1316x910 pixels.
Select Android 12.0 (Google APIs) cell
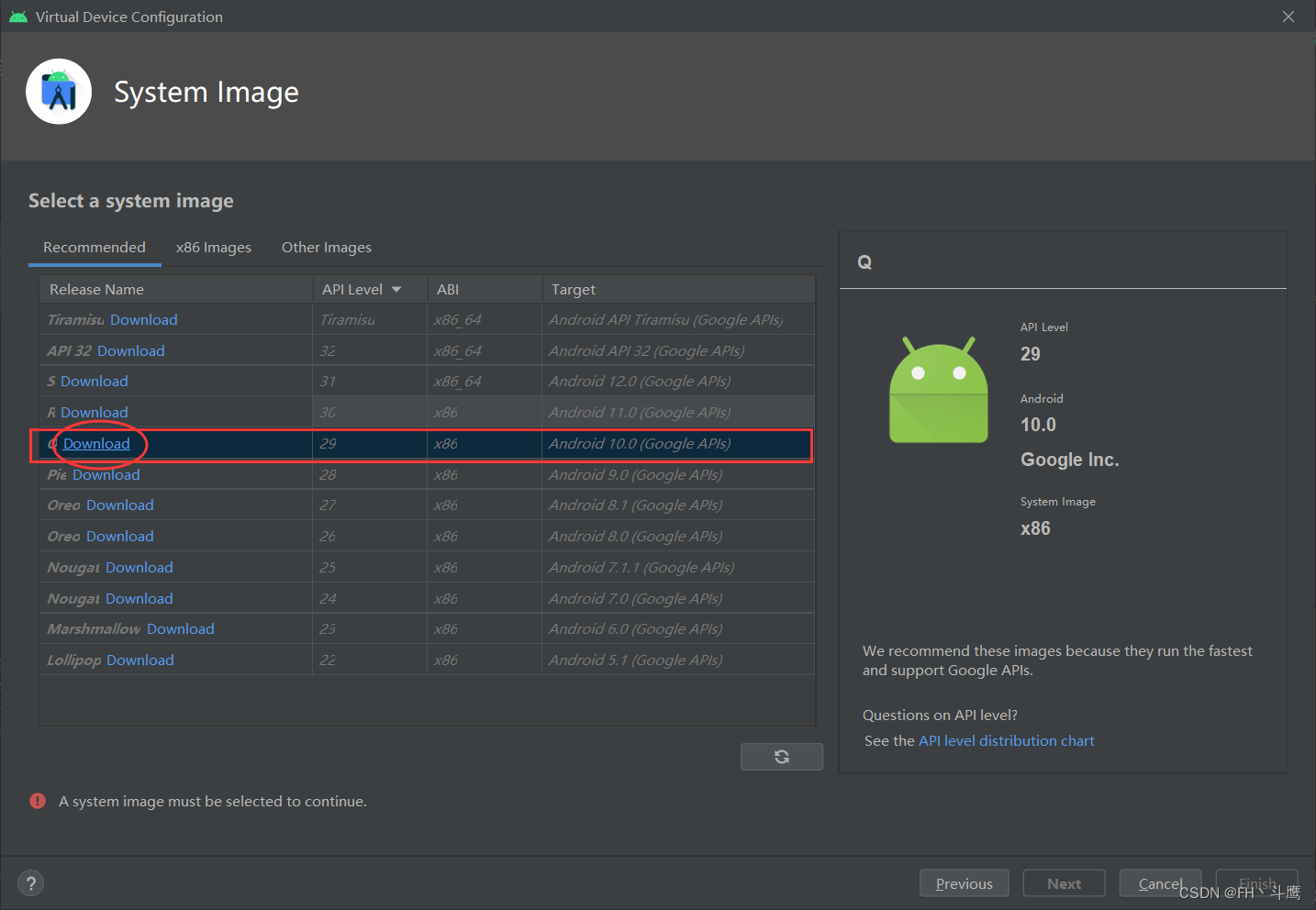pos(678,382)
